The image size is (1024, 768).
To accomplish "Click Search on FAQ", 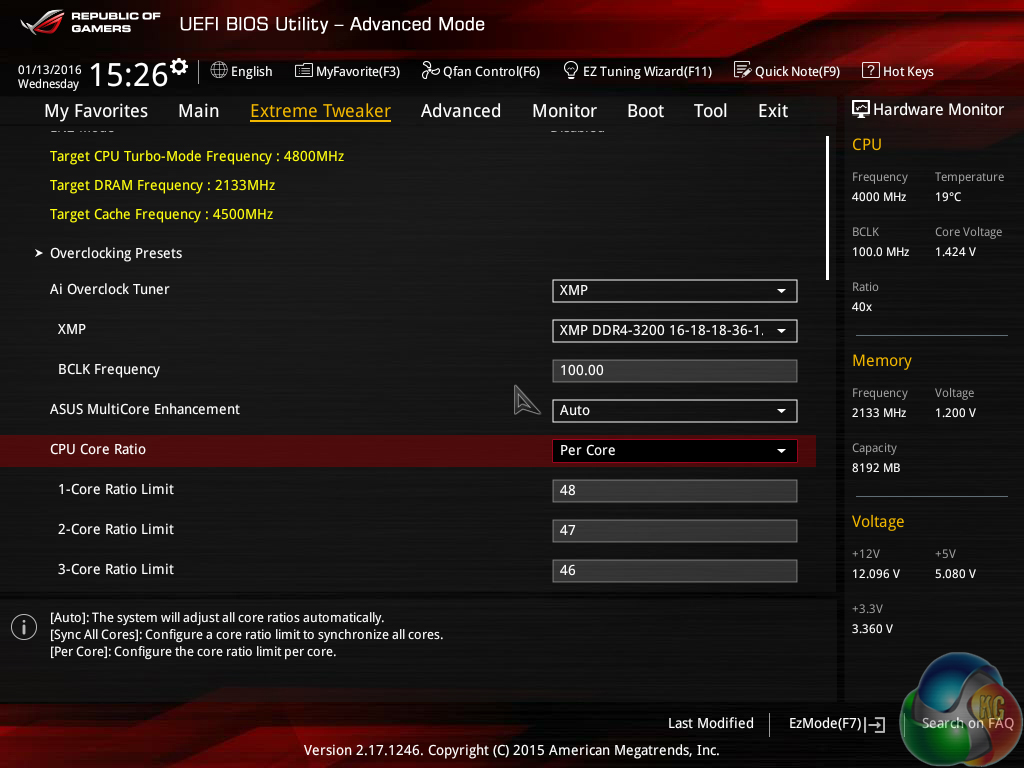I will pos(967,724).
